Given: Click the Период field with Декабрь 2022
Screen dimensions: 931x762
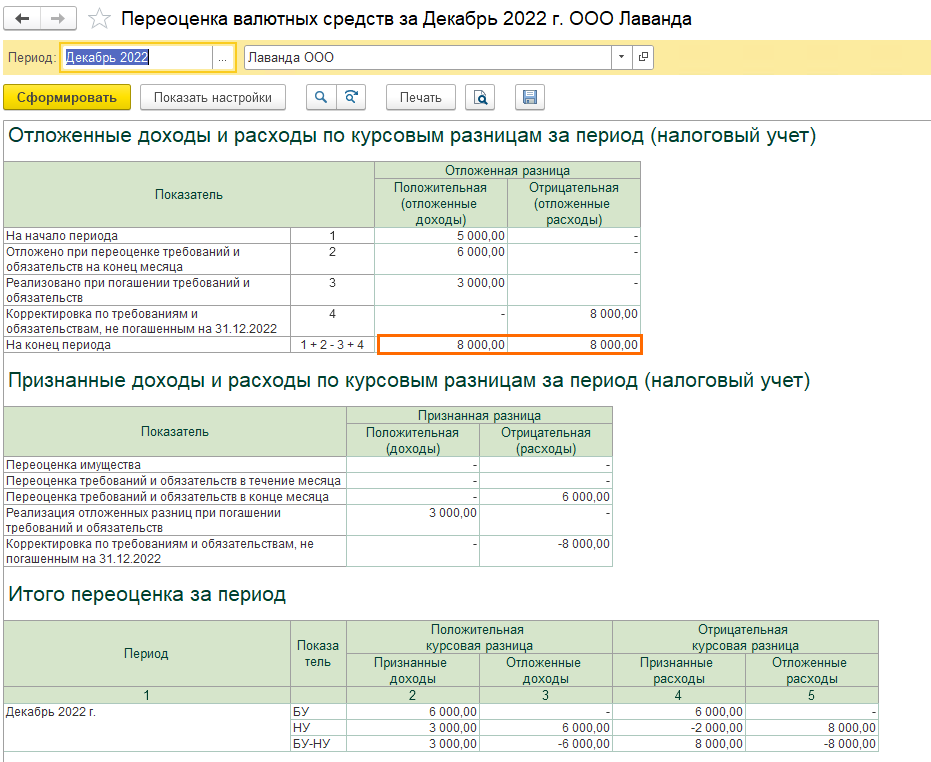Looking at the screenshot, I should (x=137, y=58).
